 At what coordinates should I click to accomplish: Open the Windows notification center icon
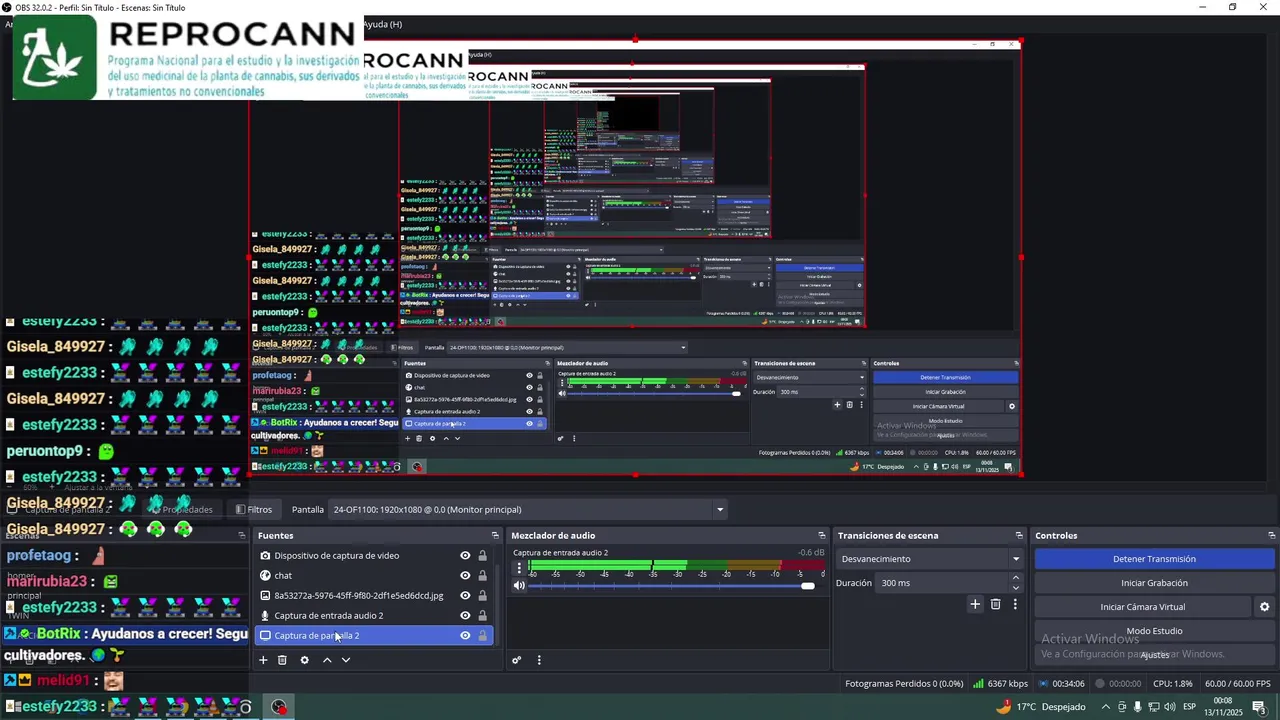1259,707
